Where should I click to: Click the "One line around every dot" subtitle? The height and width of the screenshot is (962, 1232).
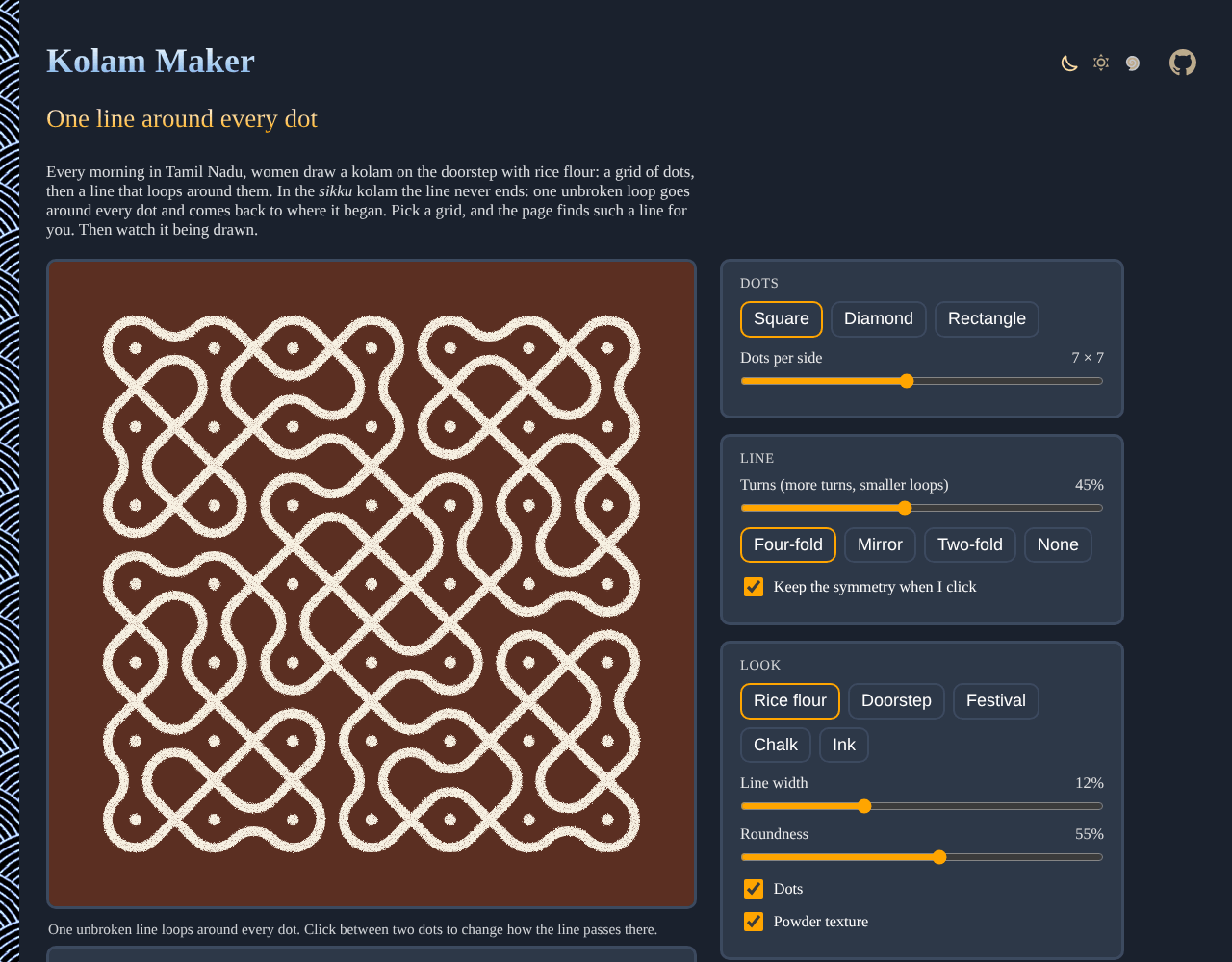[x=182, y=118]
